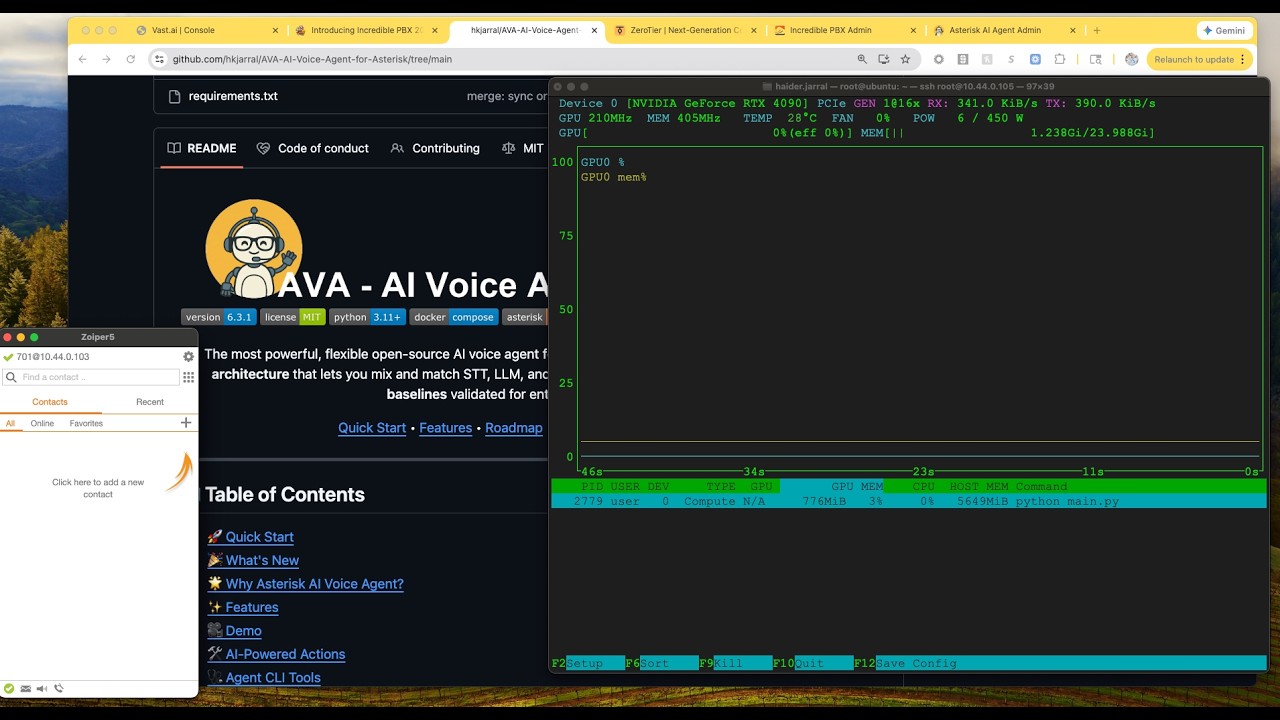1280x720 pixels.
Task: Filter Zoiper contacts by Favorites
Action: tap(86, 423)
